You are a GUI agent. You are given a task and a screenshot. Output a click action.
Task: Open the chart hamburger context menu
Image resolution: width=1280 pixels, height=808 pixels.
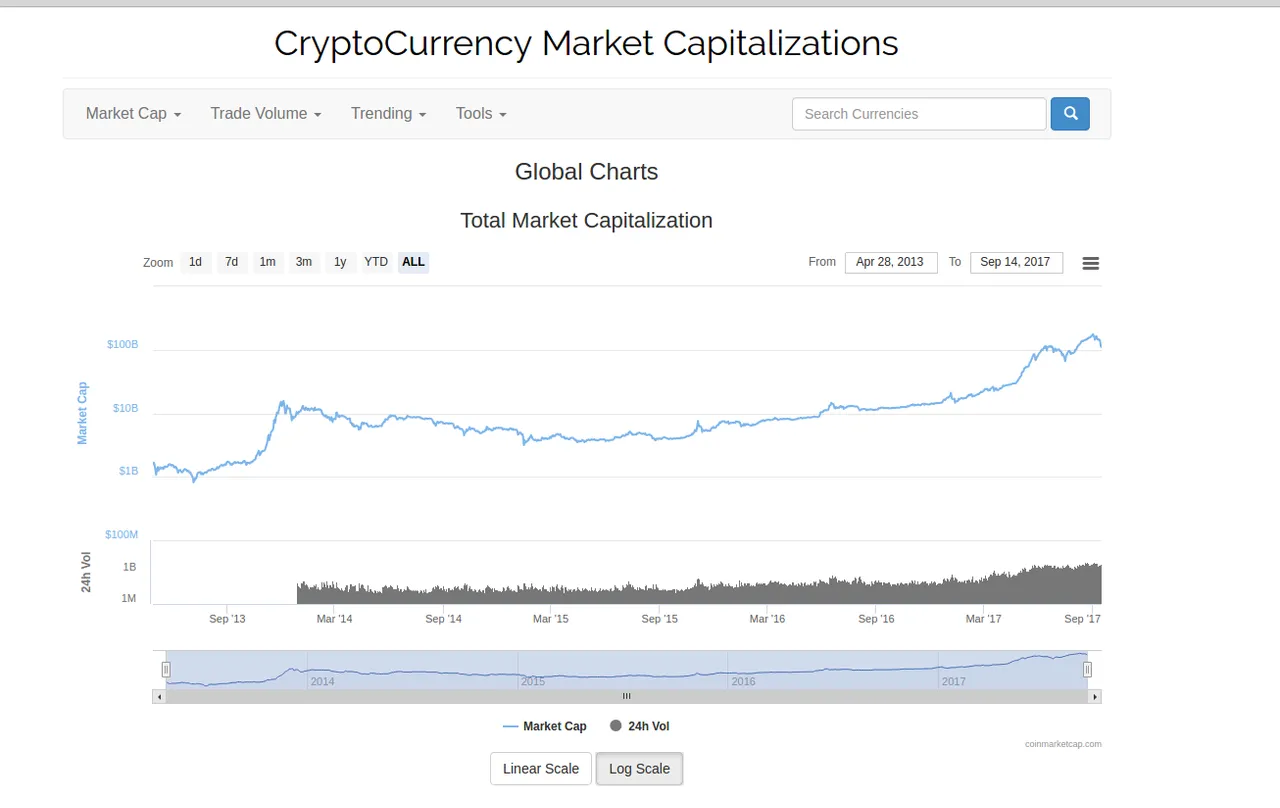1091,263
